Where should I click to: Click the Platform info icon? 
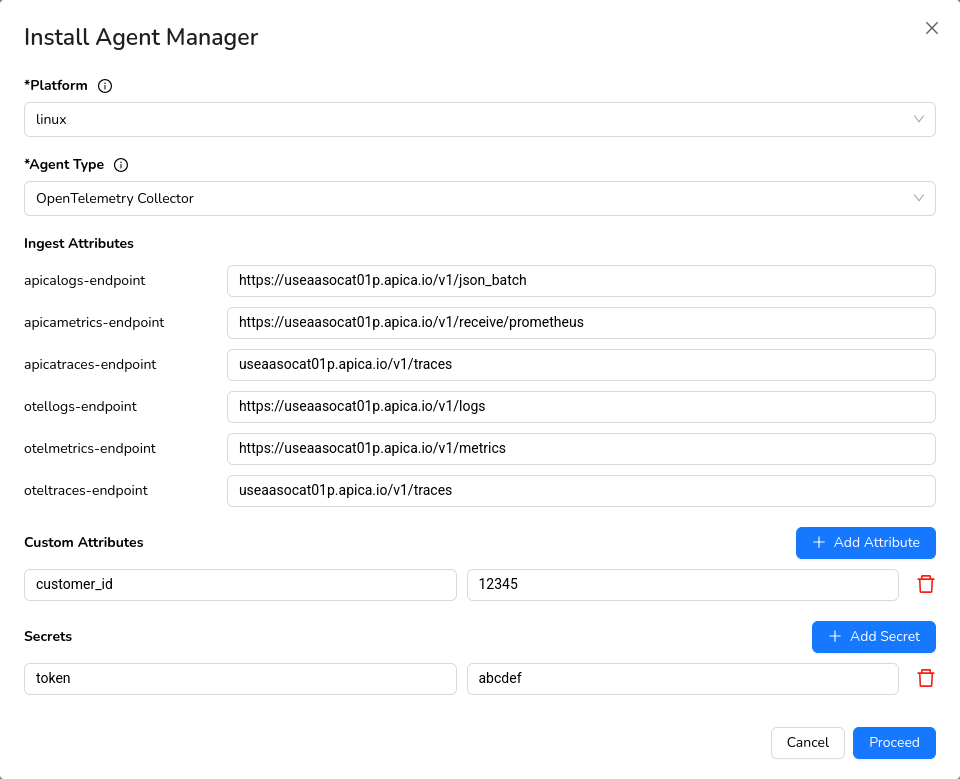(105, 86)
